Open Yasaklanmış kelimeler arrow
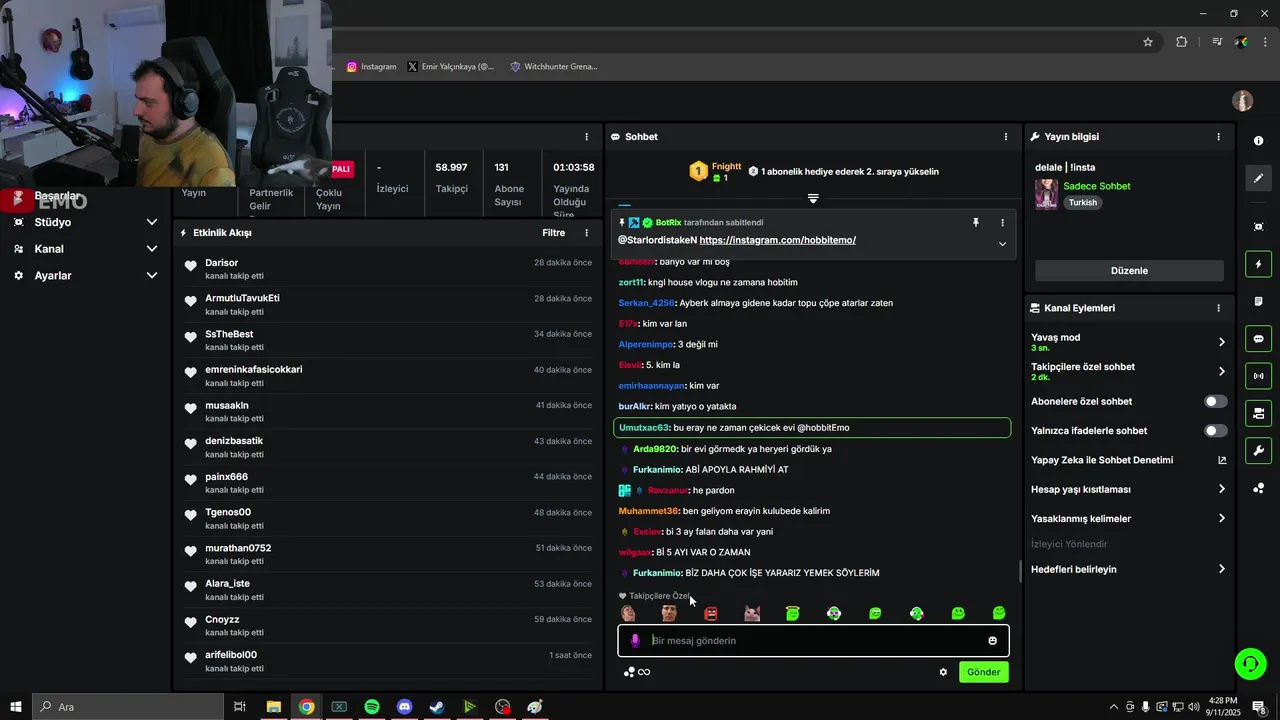This screenshot has width=1280, height=720. coord(1221,518)
